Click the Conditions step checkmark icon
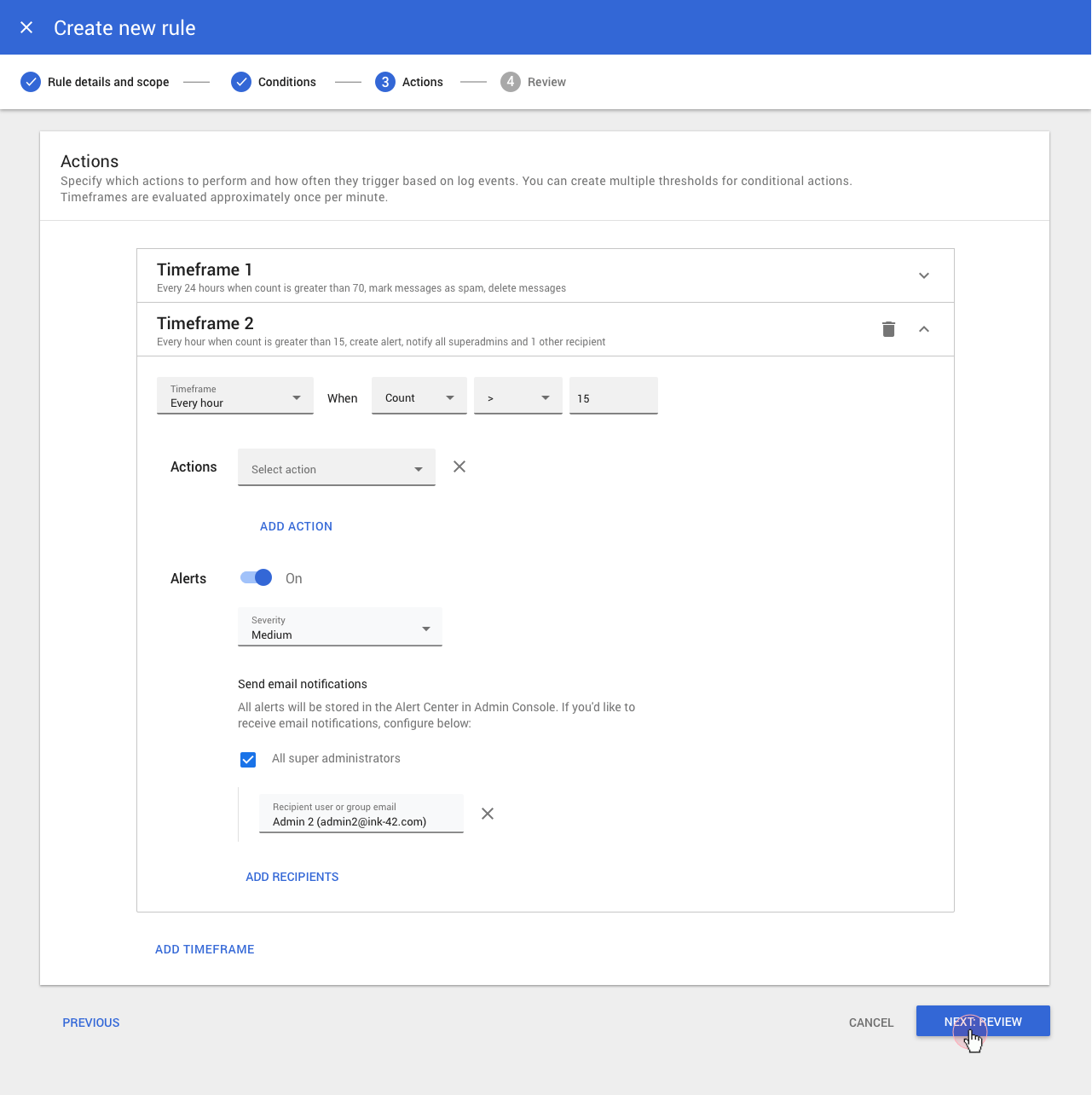 pos(241,82)
